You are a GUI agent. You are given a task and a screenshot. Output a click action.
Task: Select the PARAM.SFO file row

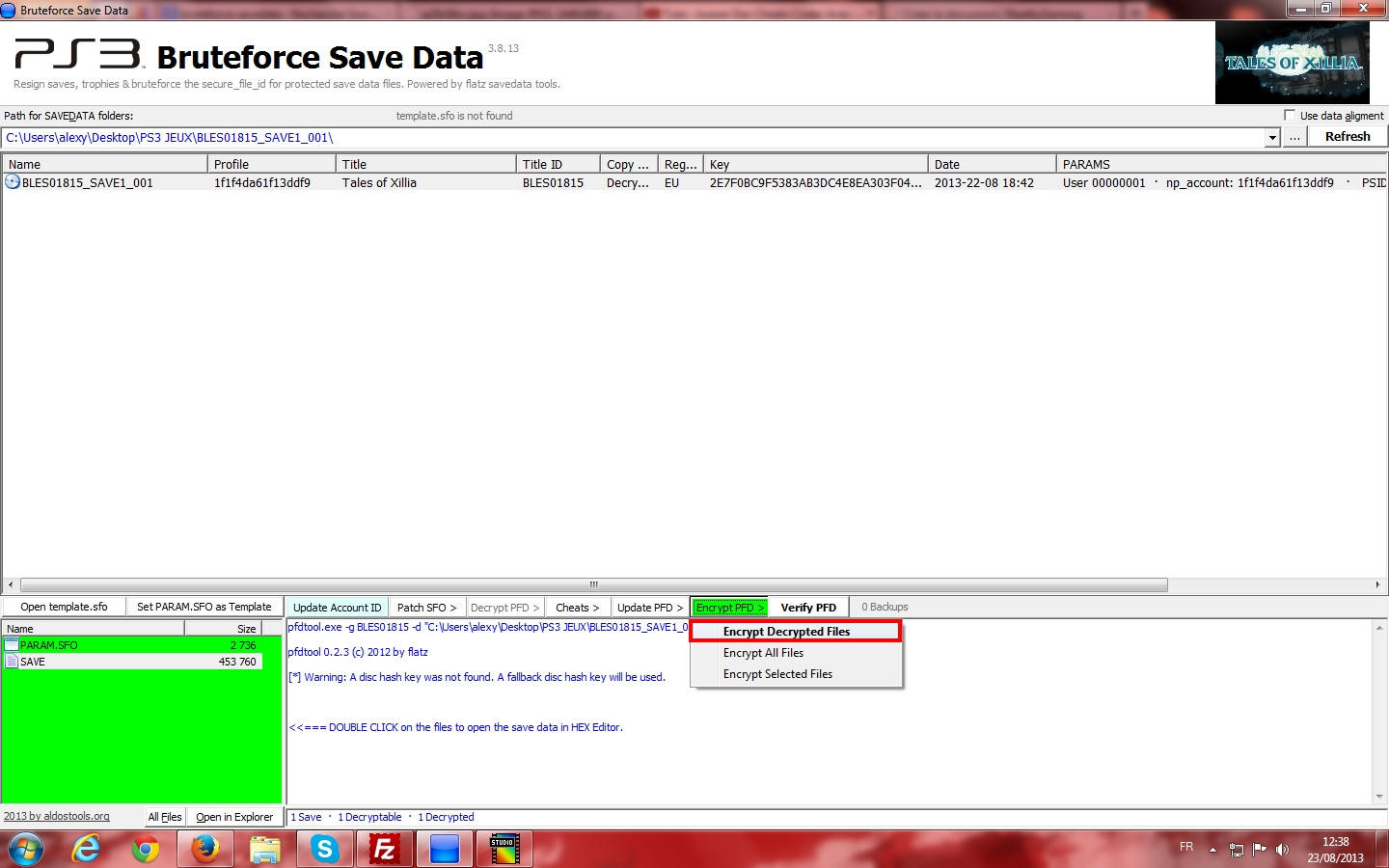pos(132,645)
